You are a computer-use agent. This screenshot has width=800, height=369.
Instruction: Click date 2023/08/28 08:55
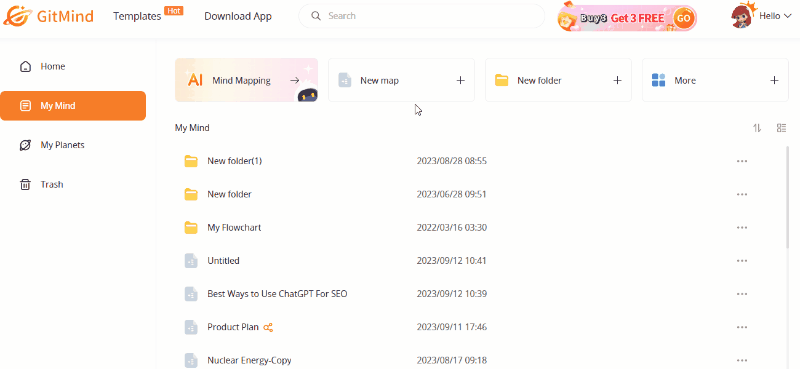tap(452, 161)
